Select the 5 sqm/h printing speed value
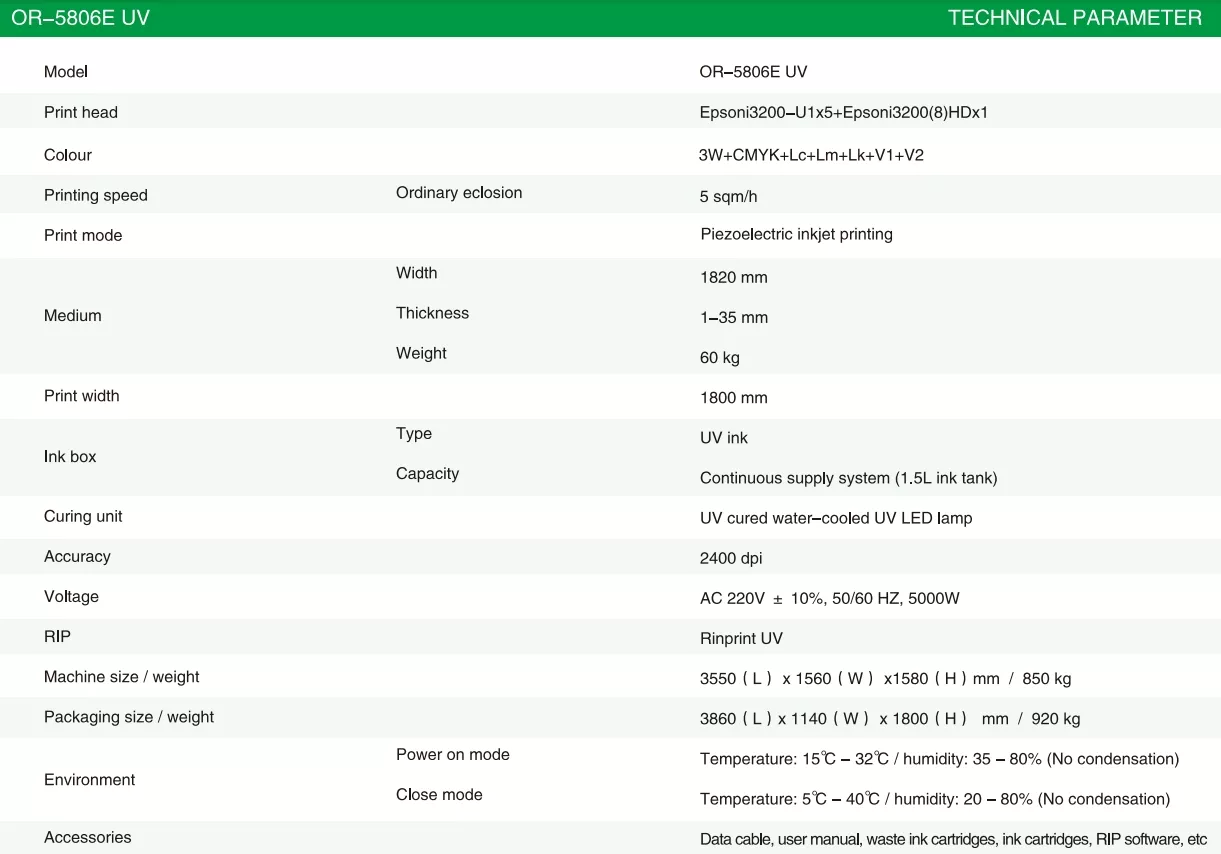This screenshot has height=854, width=1221. (728, 197)
